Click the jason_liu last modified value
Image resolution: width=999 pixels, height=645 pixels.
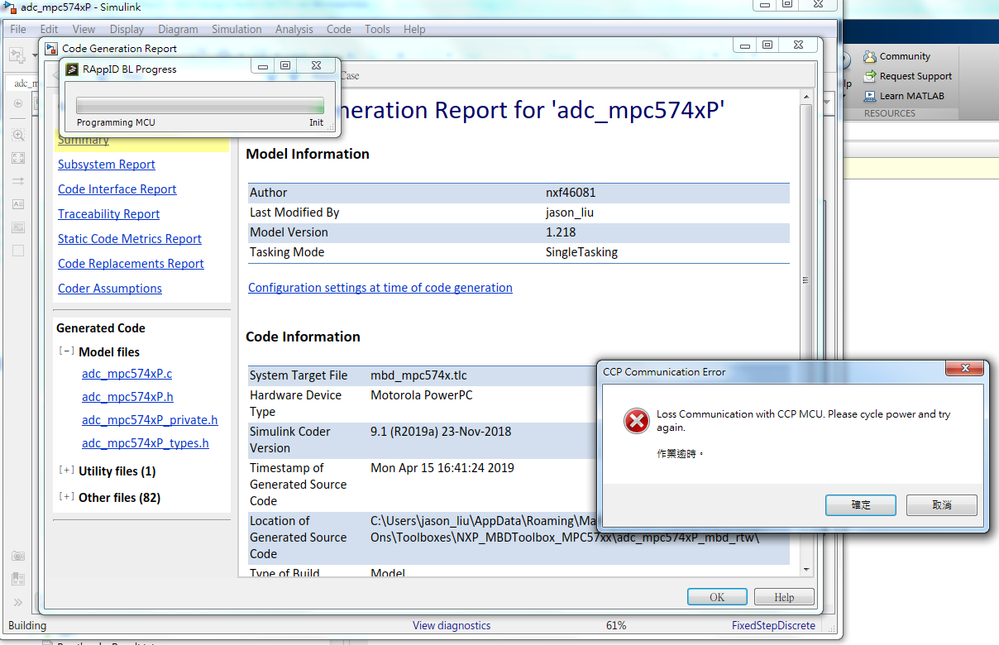click(x=569, y=212)
